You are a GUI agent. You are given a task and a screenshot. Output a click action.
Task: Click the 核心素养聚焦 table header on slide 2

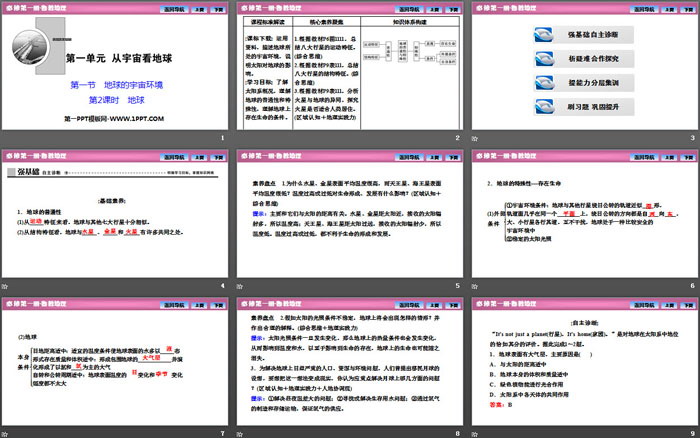click(x=326, y=21)
